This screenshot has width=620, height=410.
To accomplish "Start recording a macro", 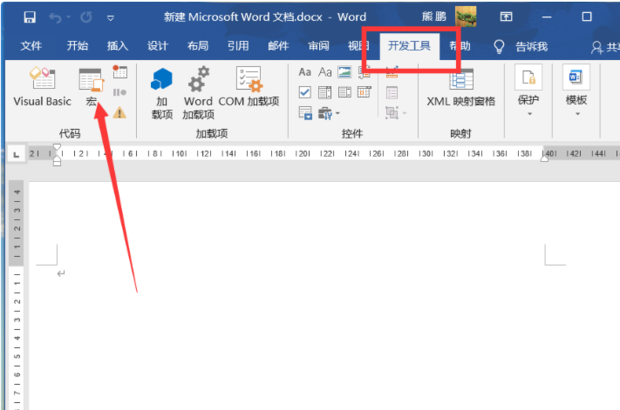I will tap(120, 72).
